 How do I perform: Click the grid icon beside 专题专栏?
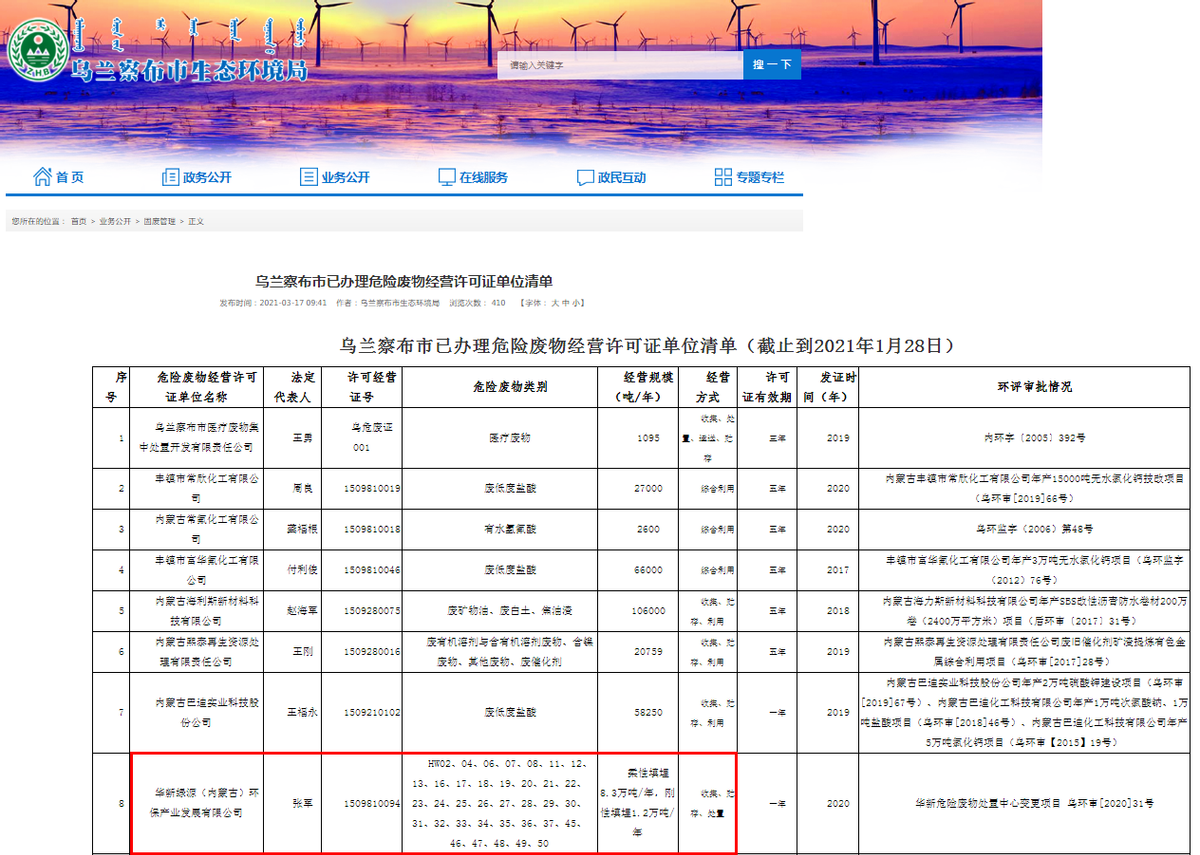point(721,175)
